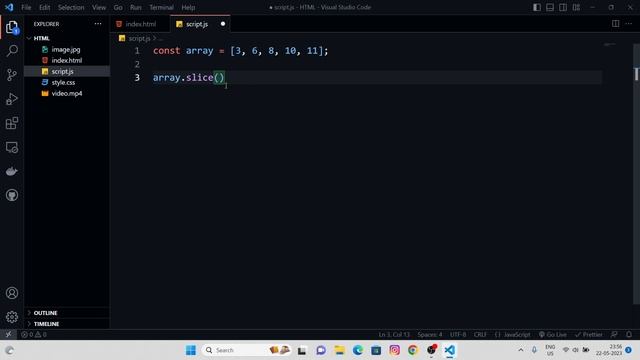Screen dimensions: 640x360
Task: Open the Help menu
Action: coord(188,7)
